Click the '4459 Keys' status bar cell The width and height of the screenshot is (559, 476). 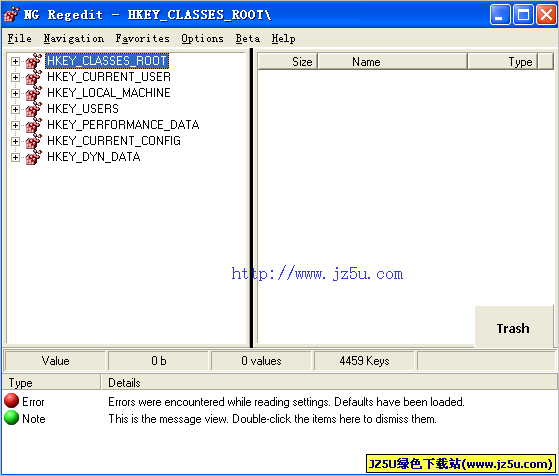(x=364, y=360)
